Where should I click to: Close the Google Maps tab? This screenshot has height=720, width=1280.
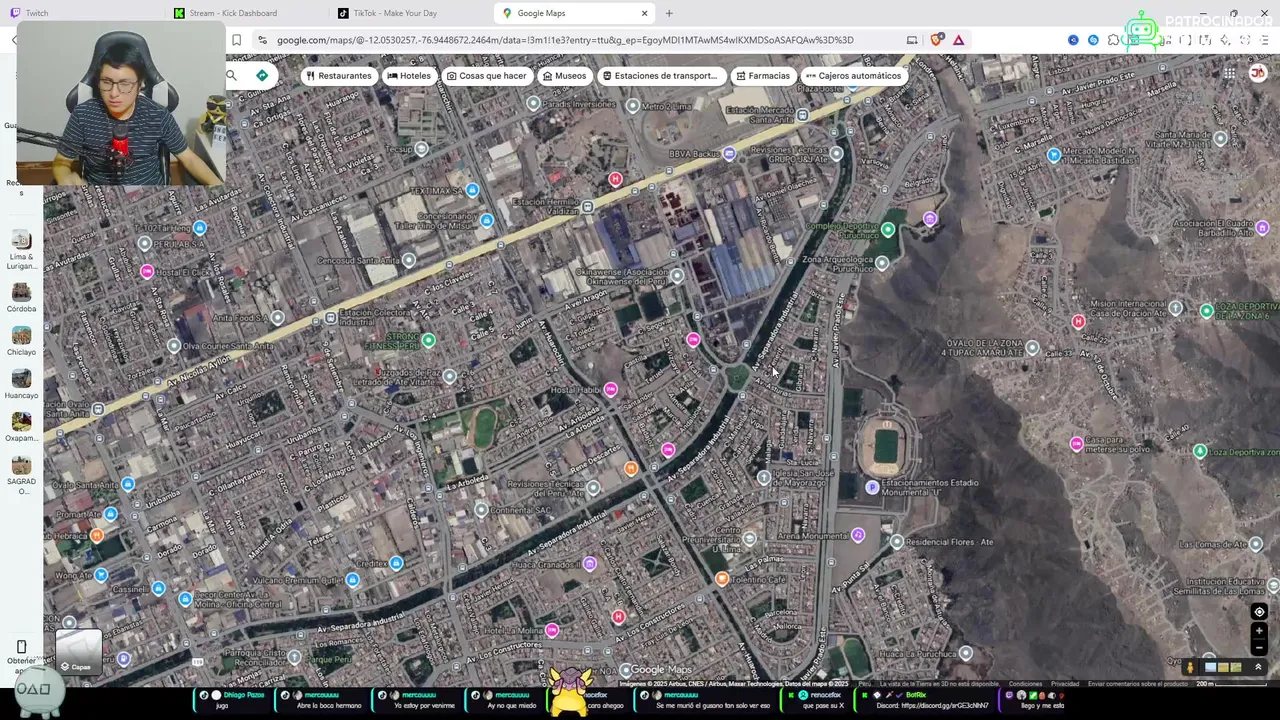pyautogui.click(x=644, y=13)
